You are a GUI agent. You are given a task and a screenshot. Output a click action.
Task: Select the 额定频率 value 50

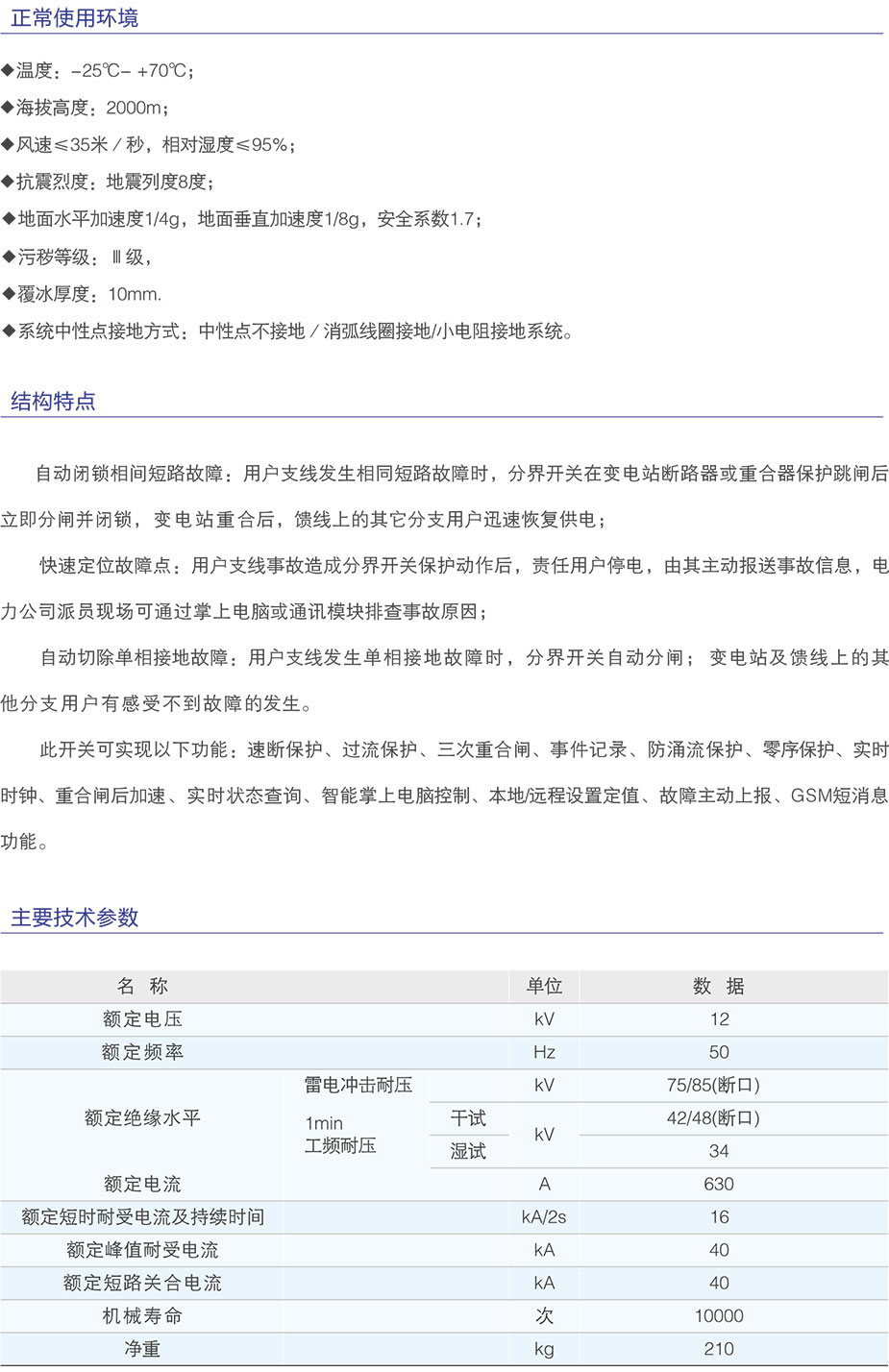(x=718, y=1053)
